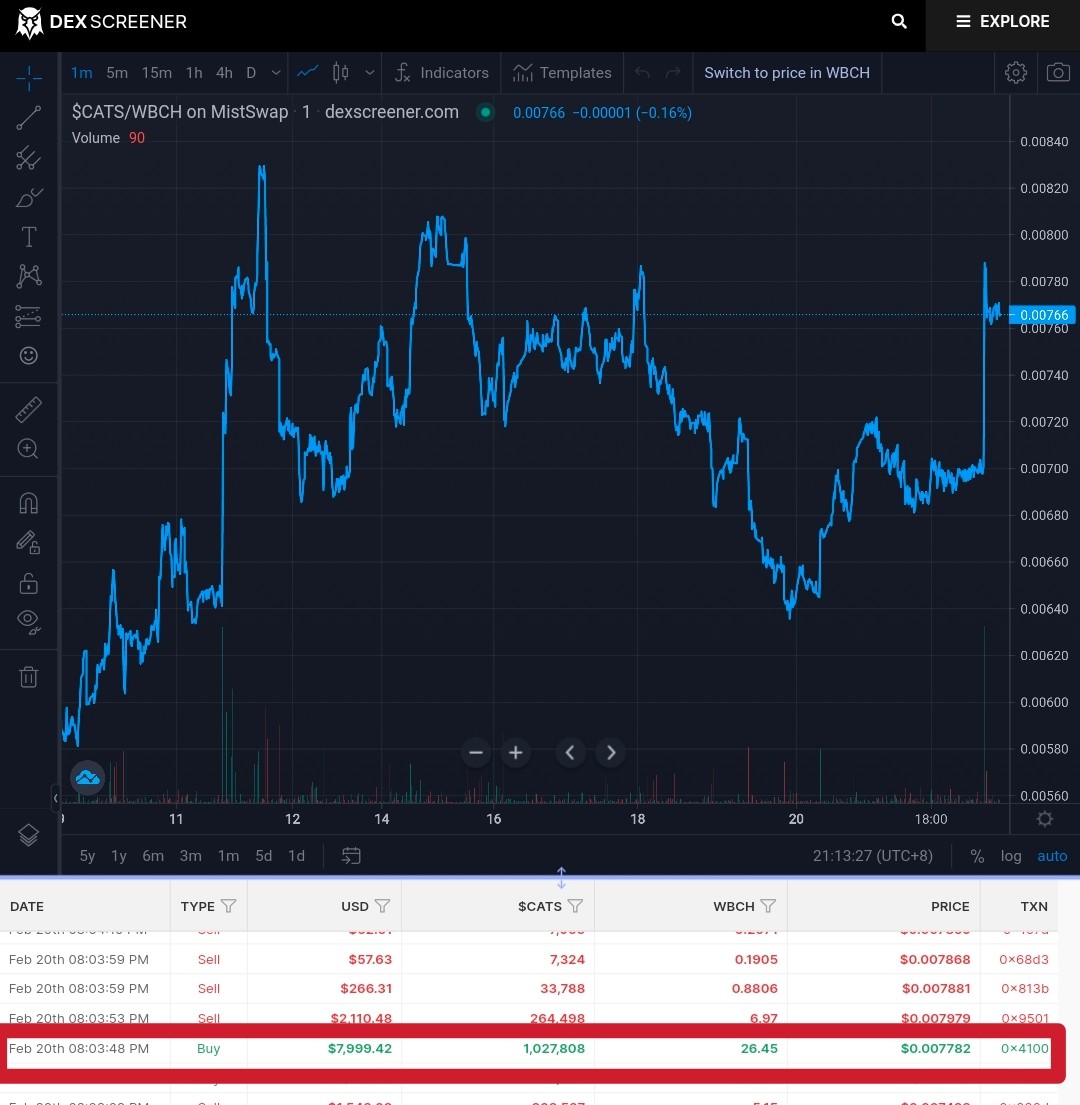Toggle percent scale option
The width and height of the screenshot is (1080, 1105).
(x=976, y=856)
